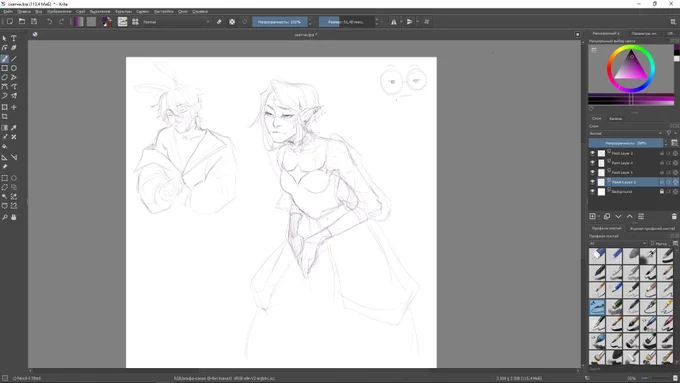The height and width of the screenshot is (383, 680).
Task: Open the Слой menu
Action: coord(80,11)
